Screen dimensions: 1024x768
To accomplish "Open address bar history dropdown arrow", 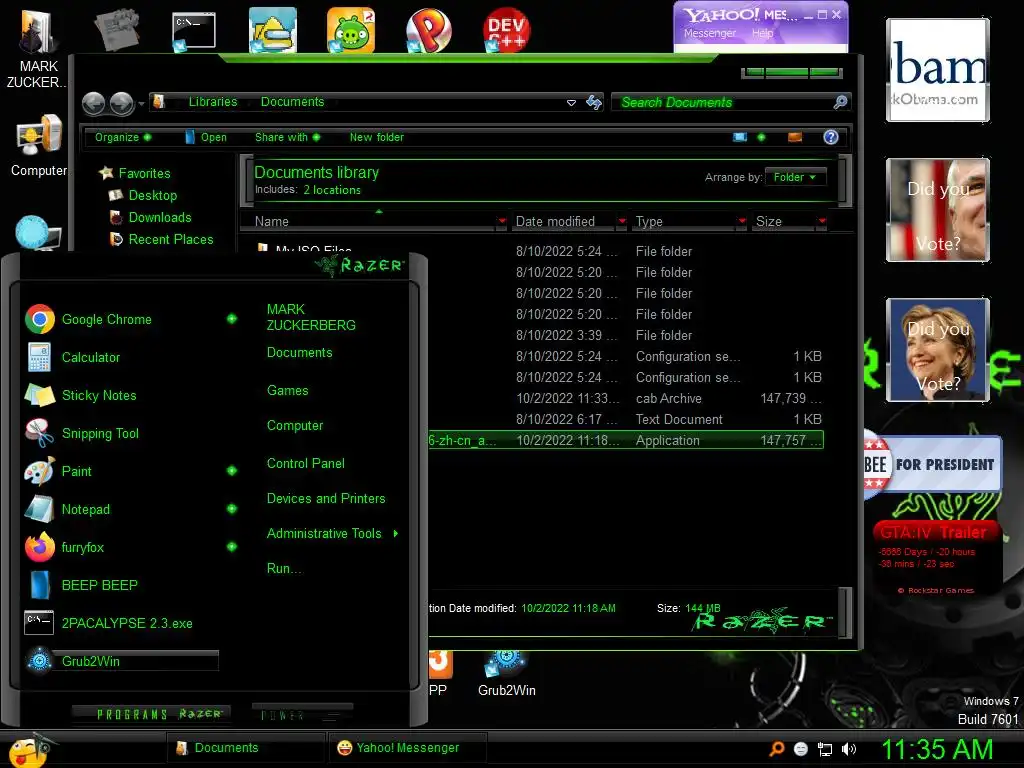I will (571, 103).
